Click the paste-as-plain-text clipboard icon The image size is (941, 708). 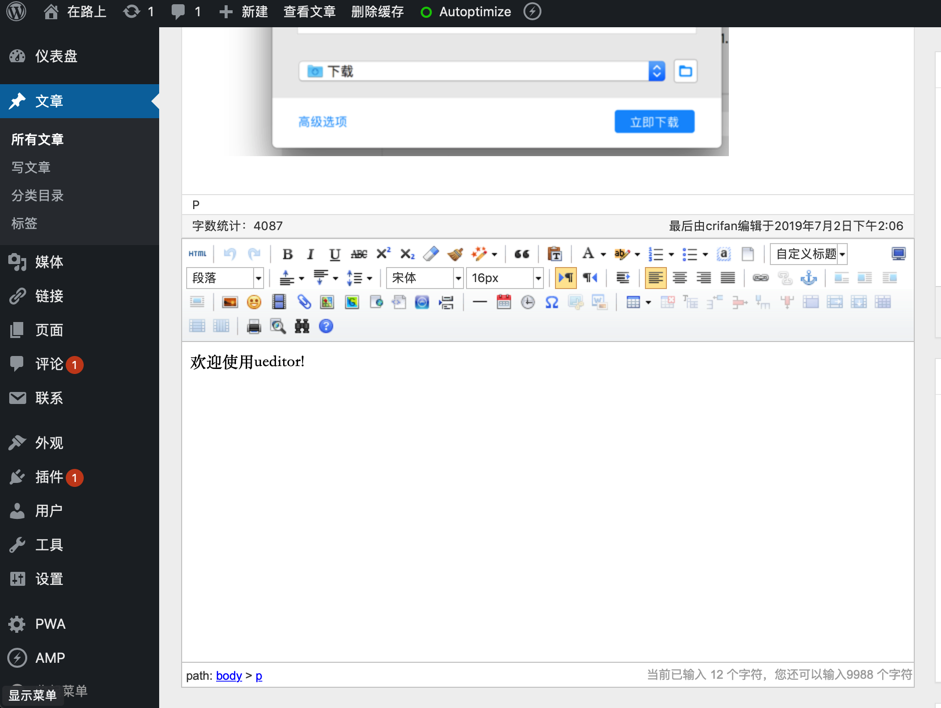(x=555, y=254)
